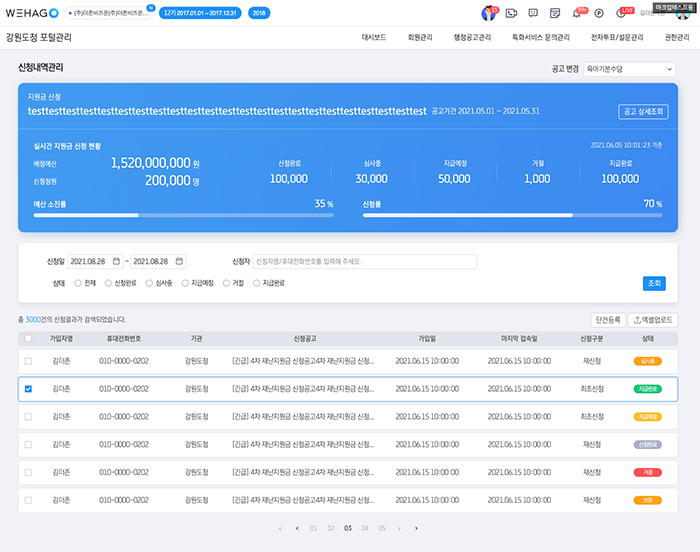Open the 공고 변경 dropdown
Image resolution: width=700 pixels, height=552 pixels.
pyautogui.click(x=629, y=69)
